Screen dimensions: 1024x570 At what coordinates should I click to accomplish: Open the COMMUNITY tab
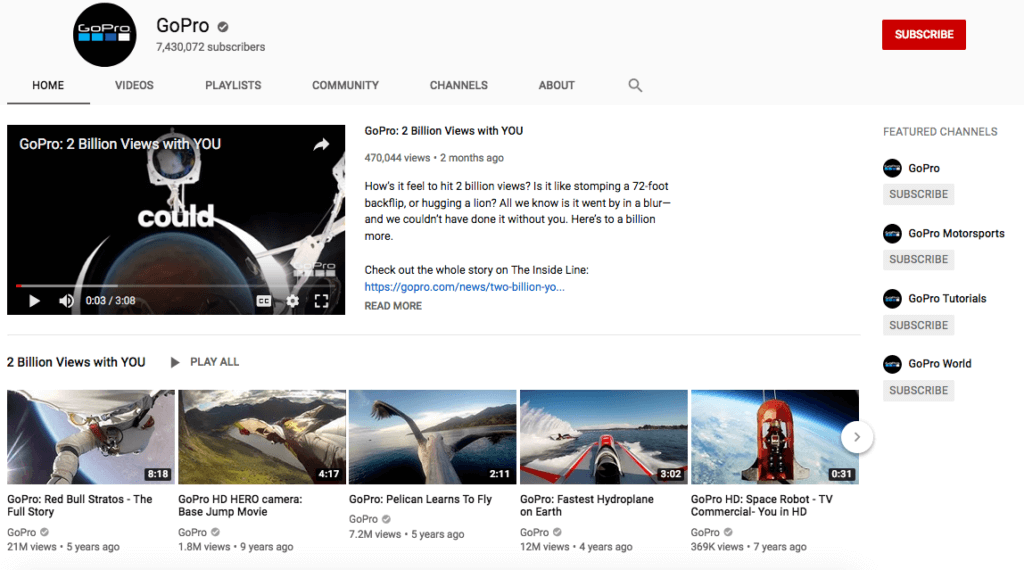(x=345, y=86)
